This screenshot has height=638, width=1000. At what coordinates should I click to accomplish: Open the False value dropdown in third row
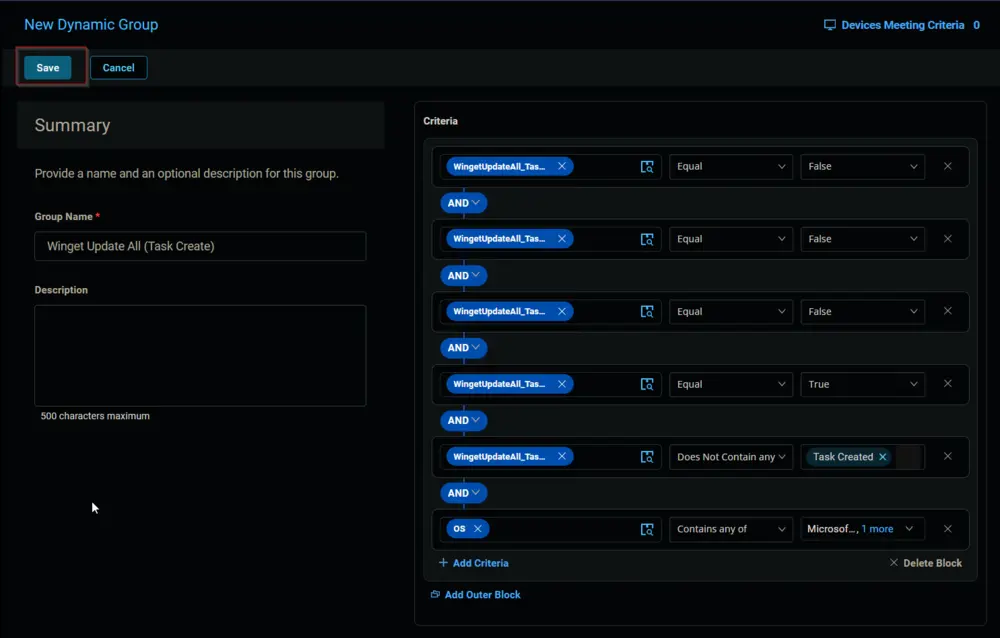click(862, 311)
